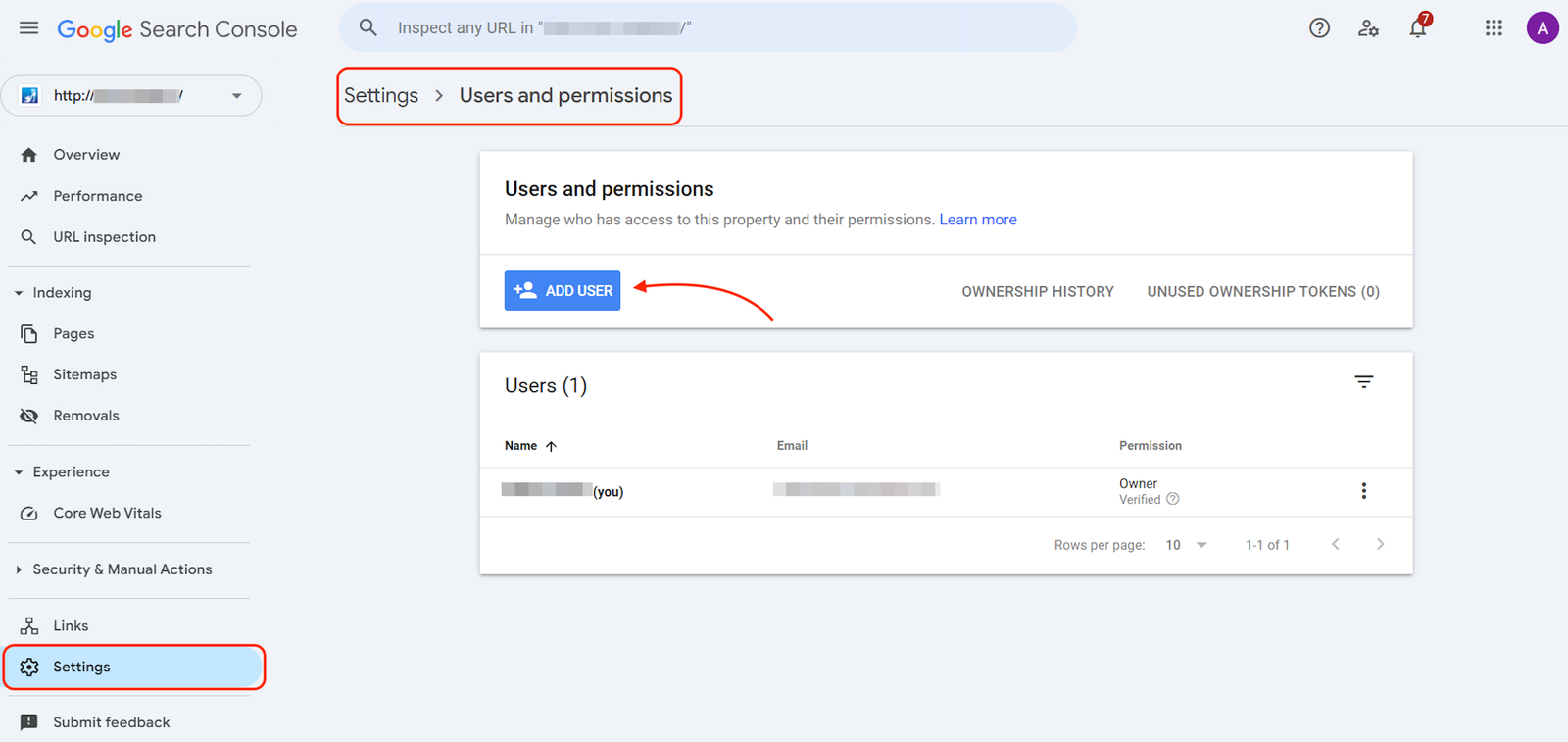Click the help question mark icon
The height and width of the screenshot is (742, 1568).
click(x=1319, y=28)
